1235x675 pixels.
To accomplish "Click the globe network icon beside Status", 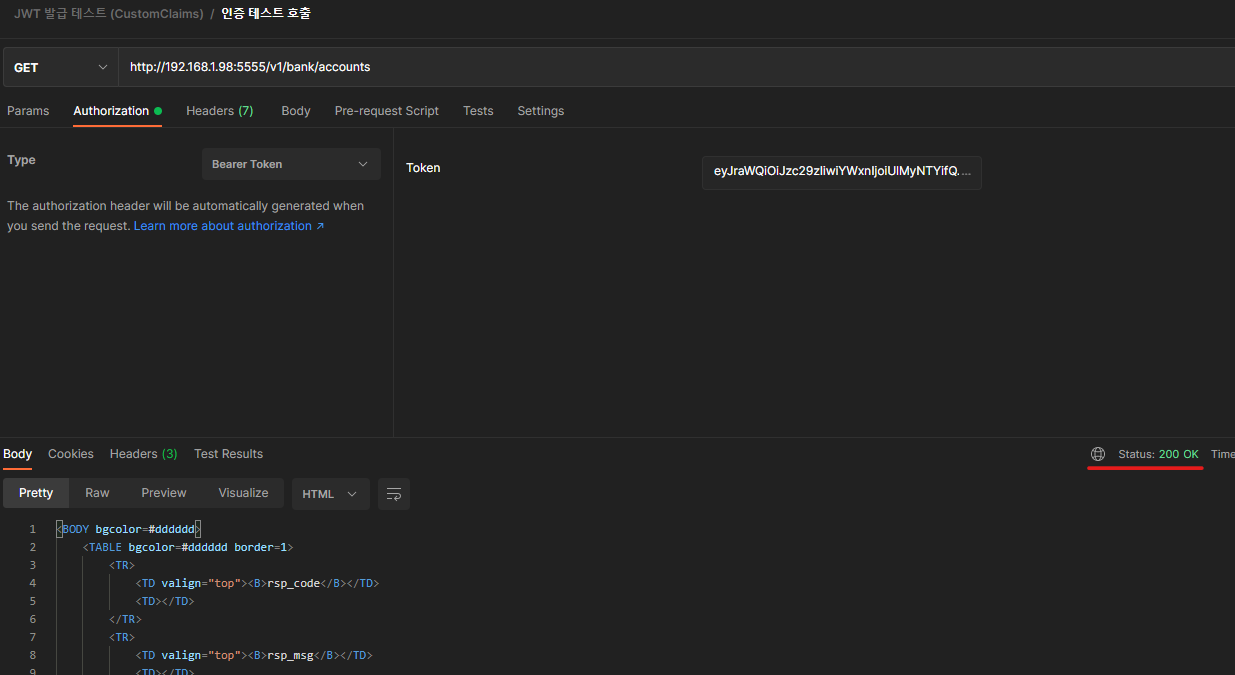I will point(1098,454).
